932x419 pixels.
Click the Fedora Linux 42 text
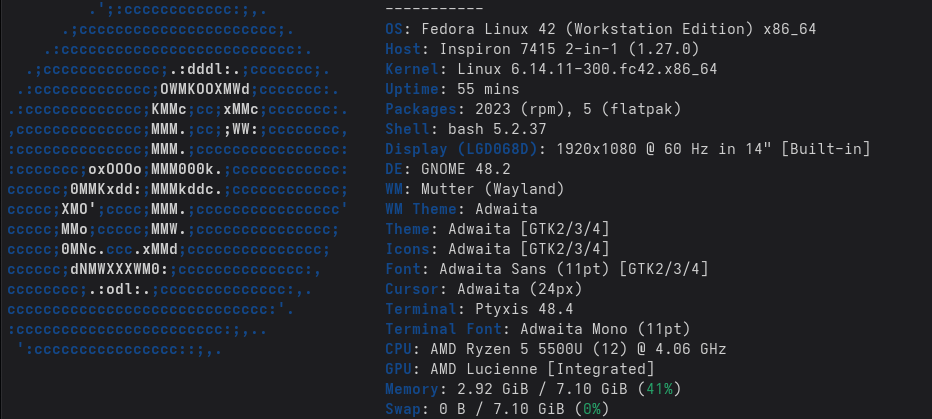486,29
